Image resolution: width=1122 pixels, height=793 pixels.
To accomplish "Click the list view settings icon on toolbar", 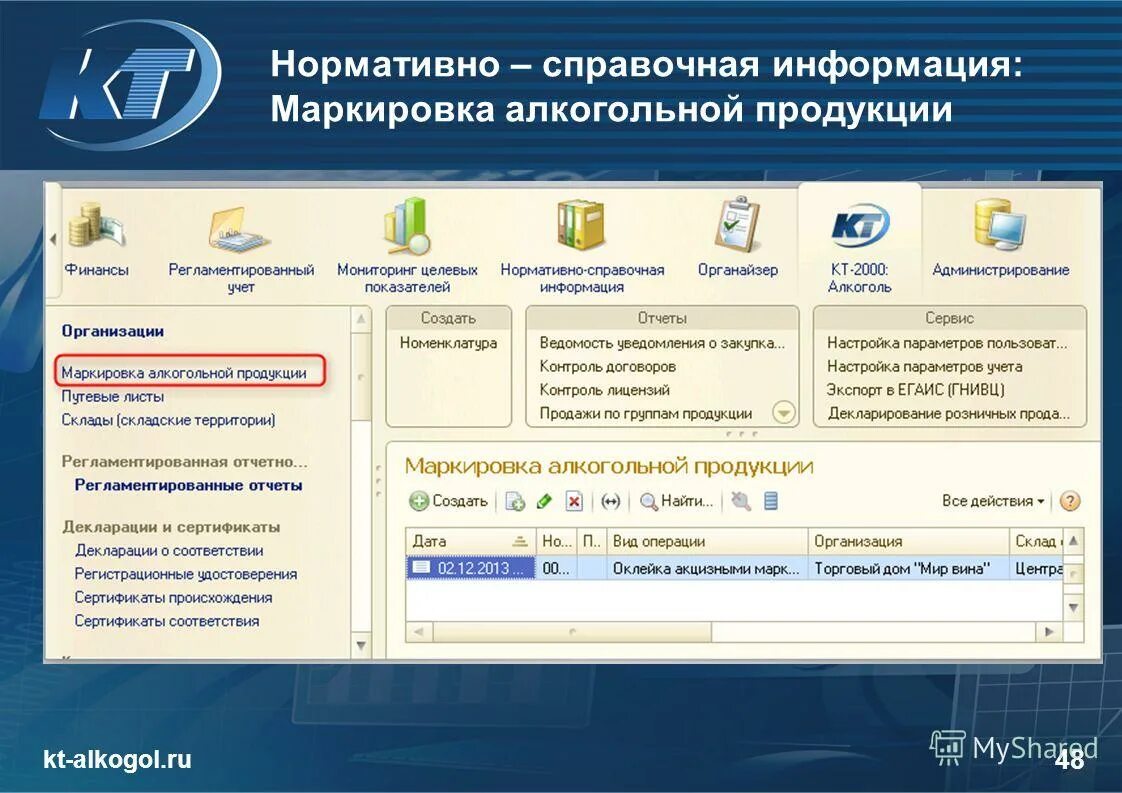I will [x=771, y=501].
